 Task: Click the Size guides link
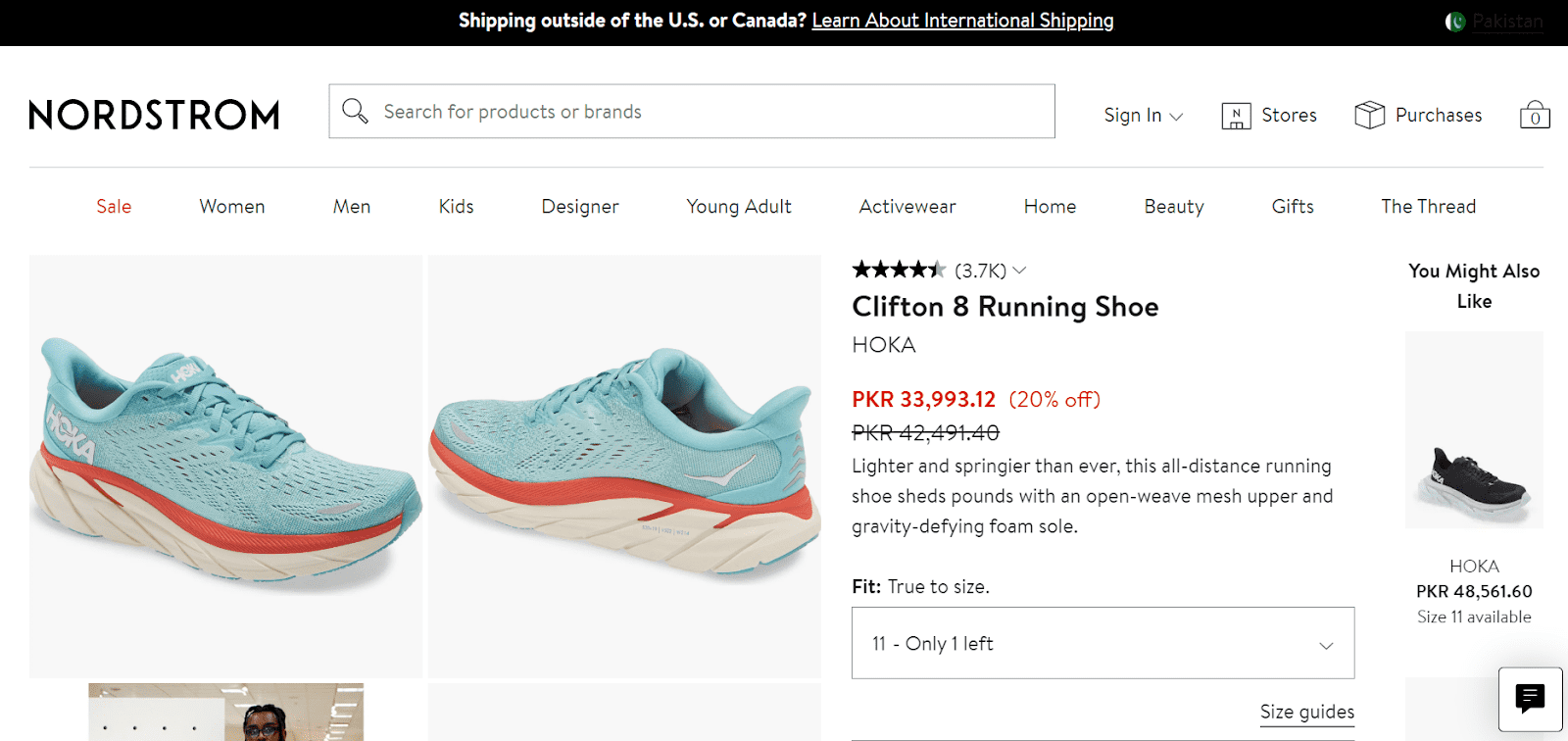(x=1305, y=712)
